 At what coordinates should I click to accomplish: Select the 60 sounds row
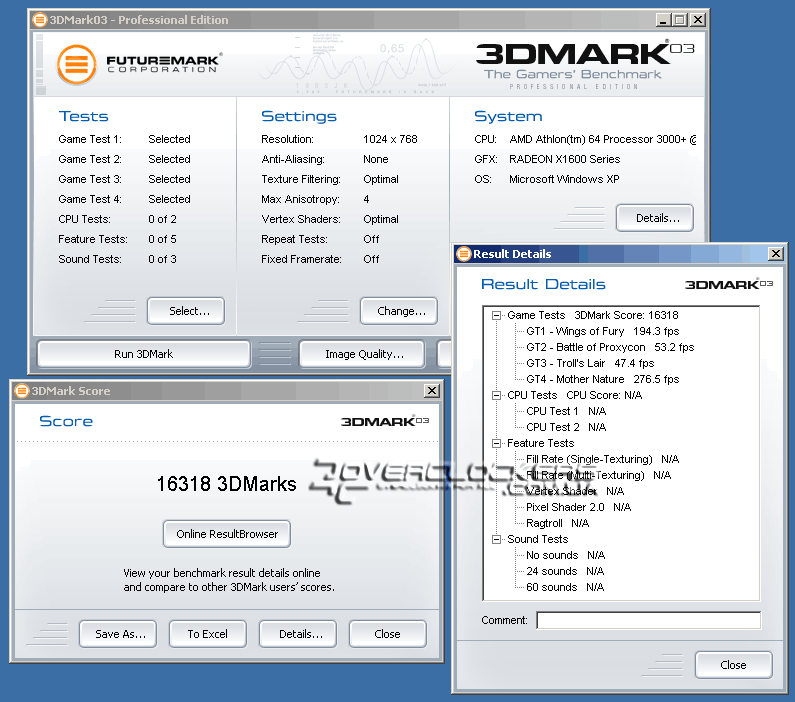click(x=565, y=587)
